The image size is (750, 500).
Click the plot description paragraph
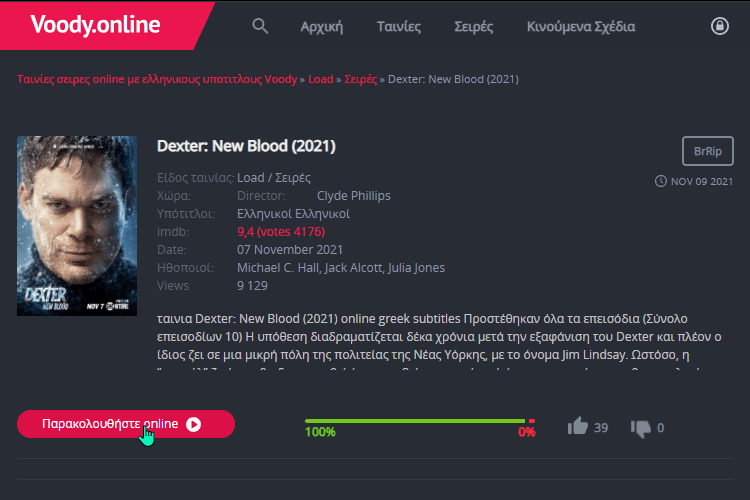tap(439, 341)
